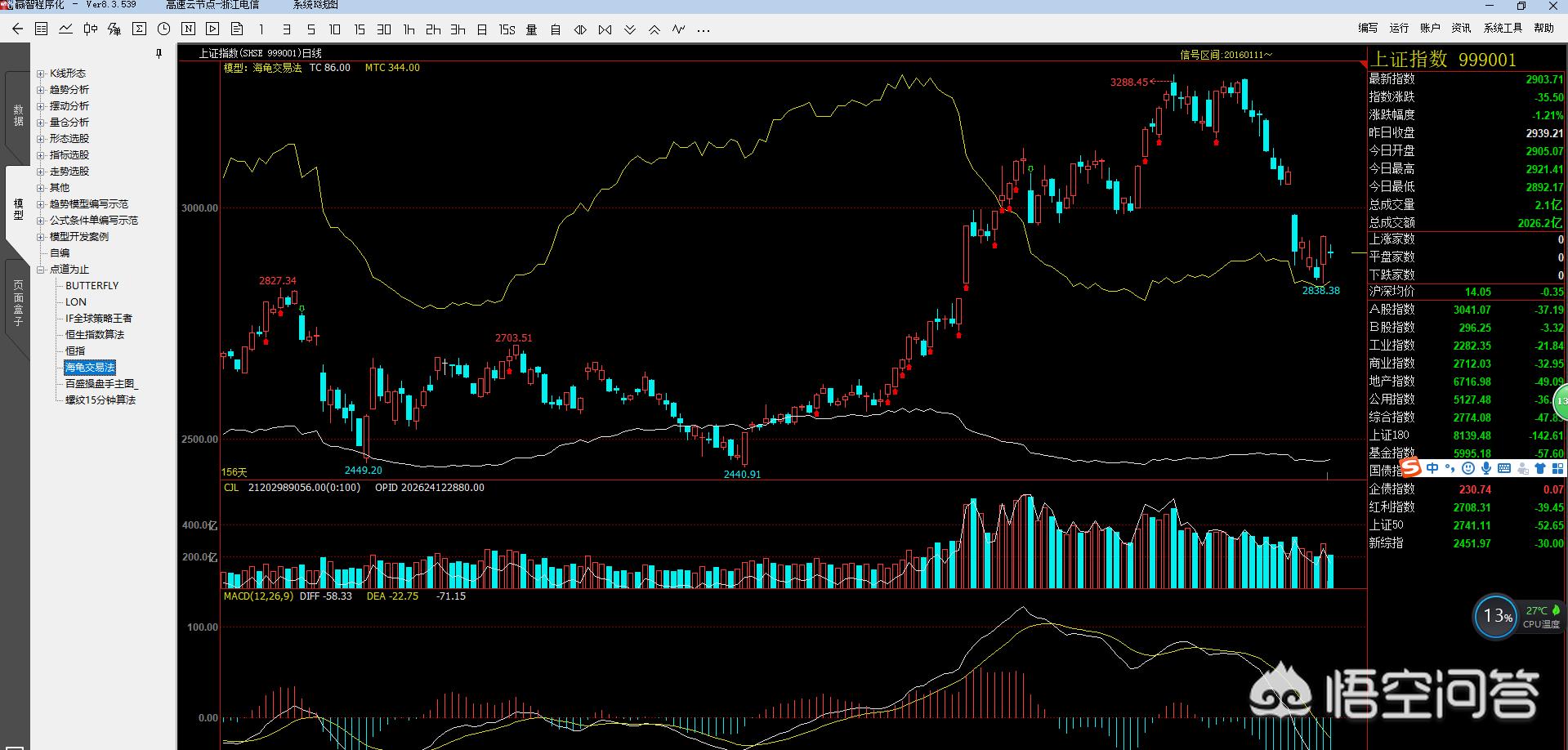The height and width of the screenshot is (750, 1568).
Task: Open the 运行 menu
Action: tap(1399, 28)
